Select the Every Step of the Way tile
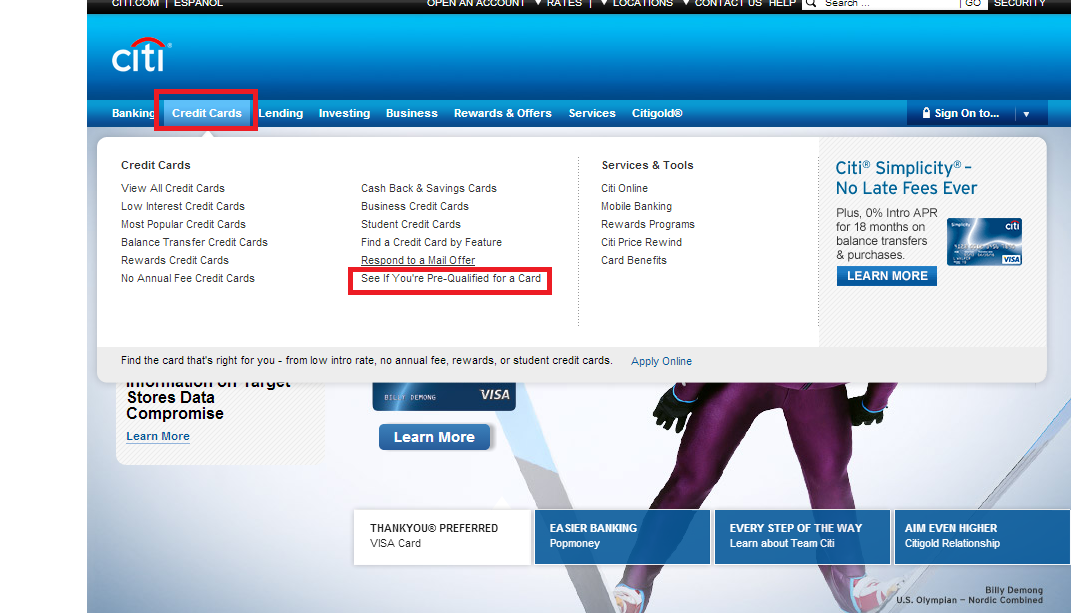1089x613 pixels. [x=802, y=537]
